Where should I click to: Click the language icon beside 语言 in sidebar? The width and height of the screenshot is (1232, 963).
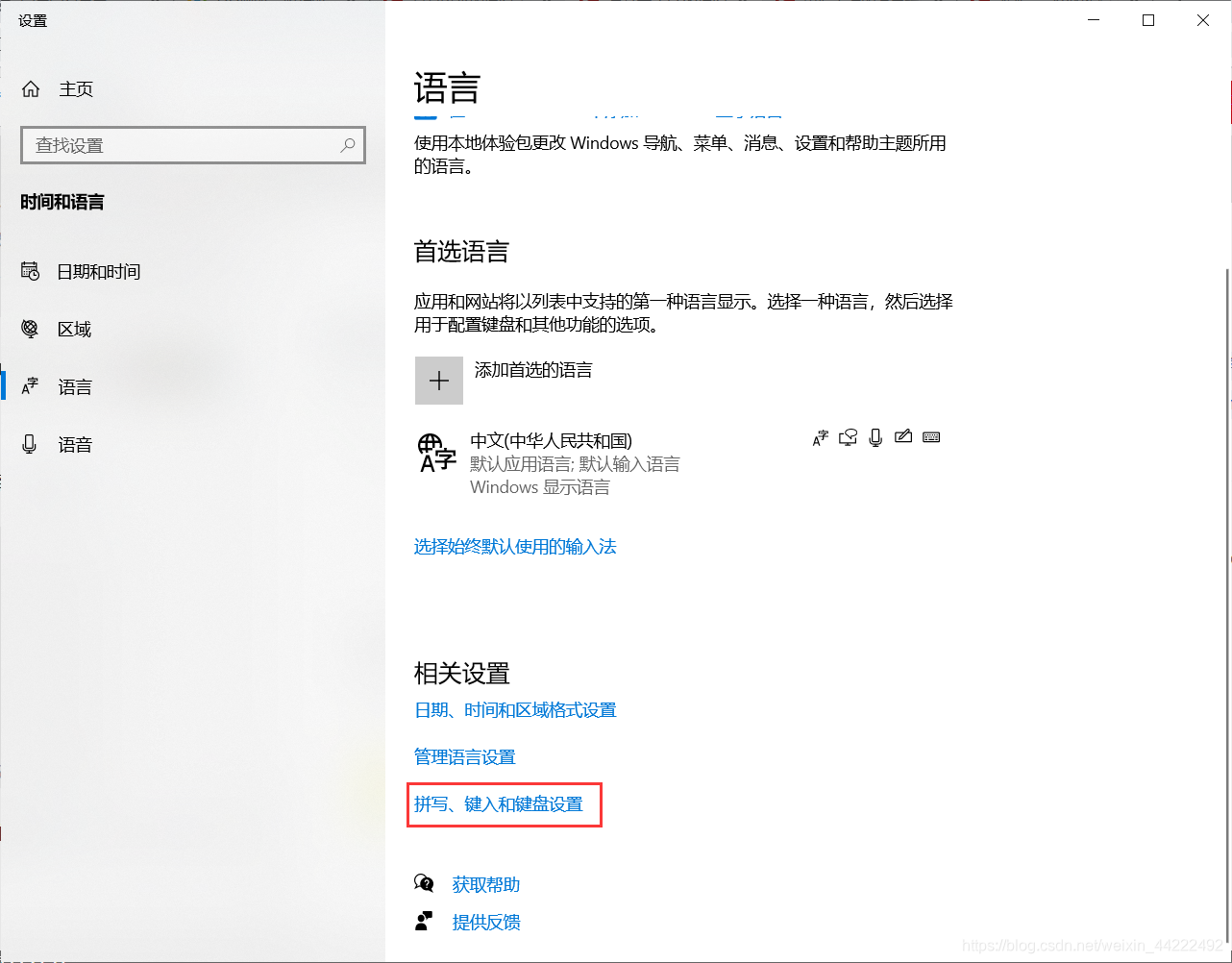[30, 386]
